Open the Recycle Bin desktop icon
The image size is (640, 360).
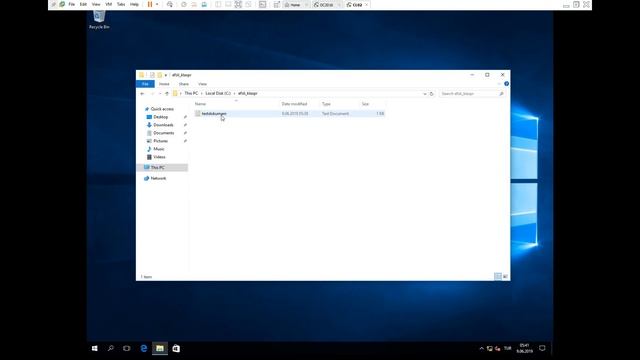99,20
